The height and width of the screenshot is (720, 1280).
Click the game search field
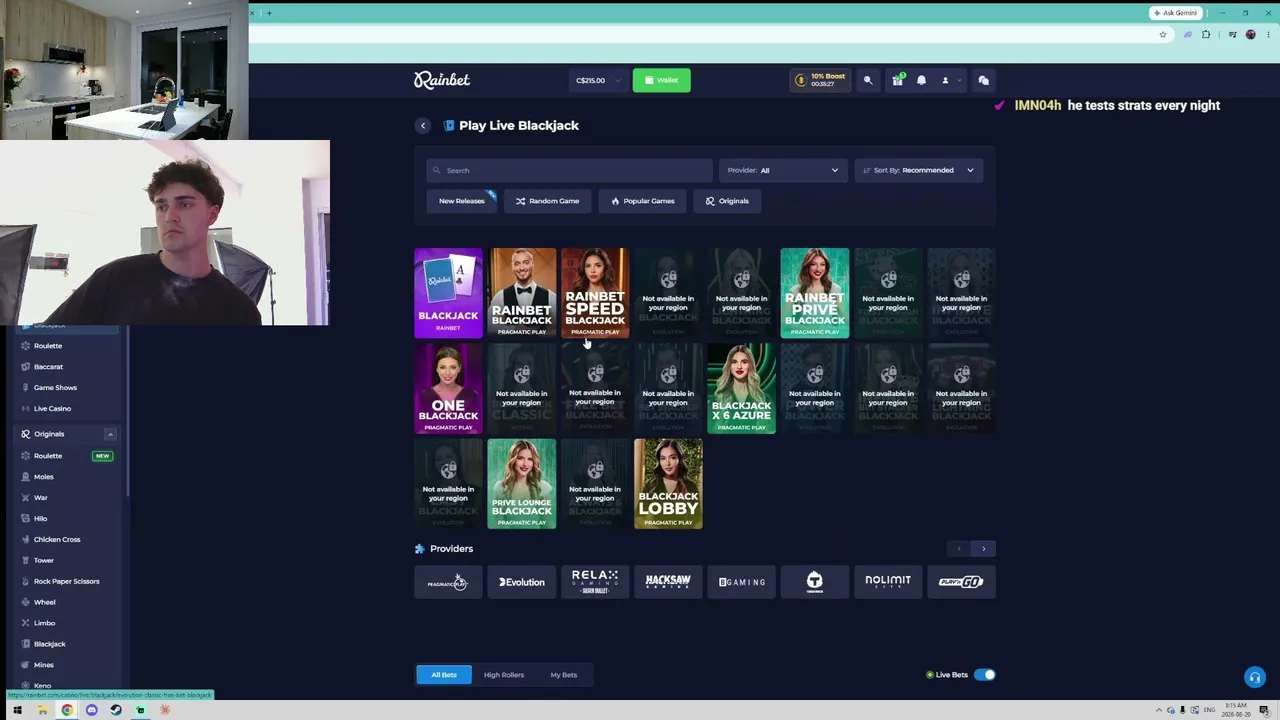click(569, 170)
